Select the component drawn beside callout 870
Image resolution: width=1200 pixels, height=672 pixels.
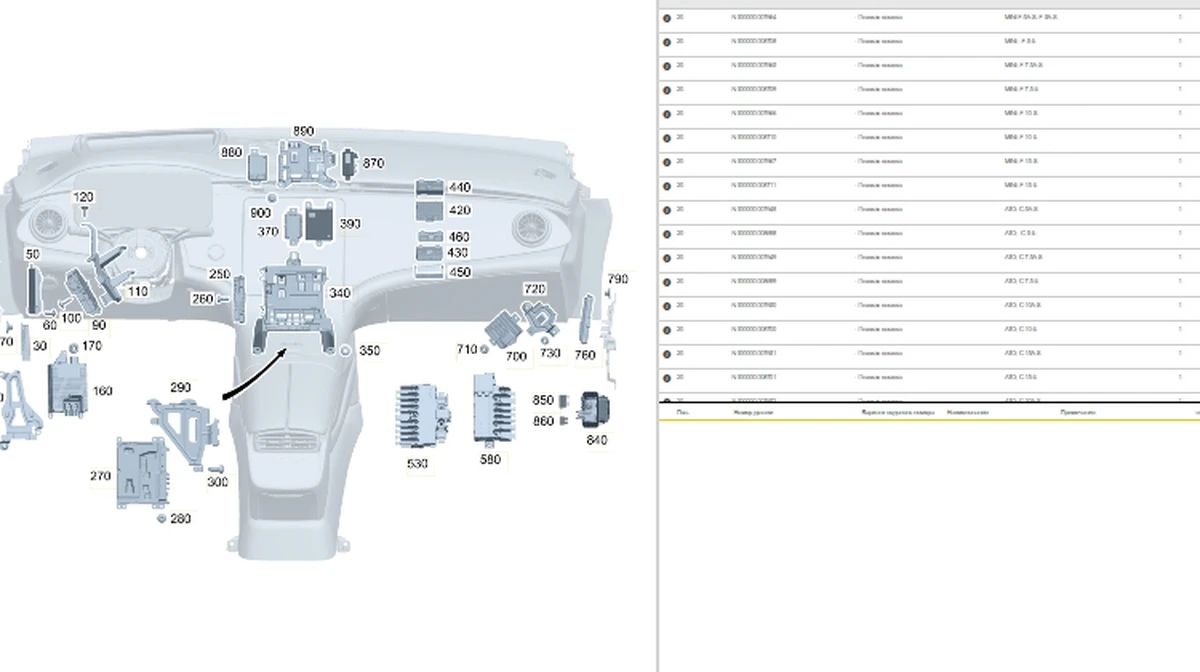click(x=349, y=164)
